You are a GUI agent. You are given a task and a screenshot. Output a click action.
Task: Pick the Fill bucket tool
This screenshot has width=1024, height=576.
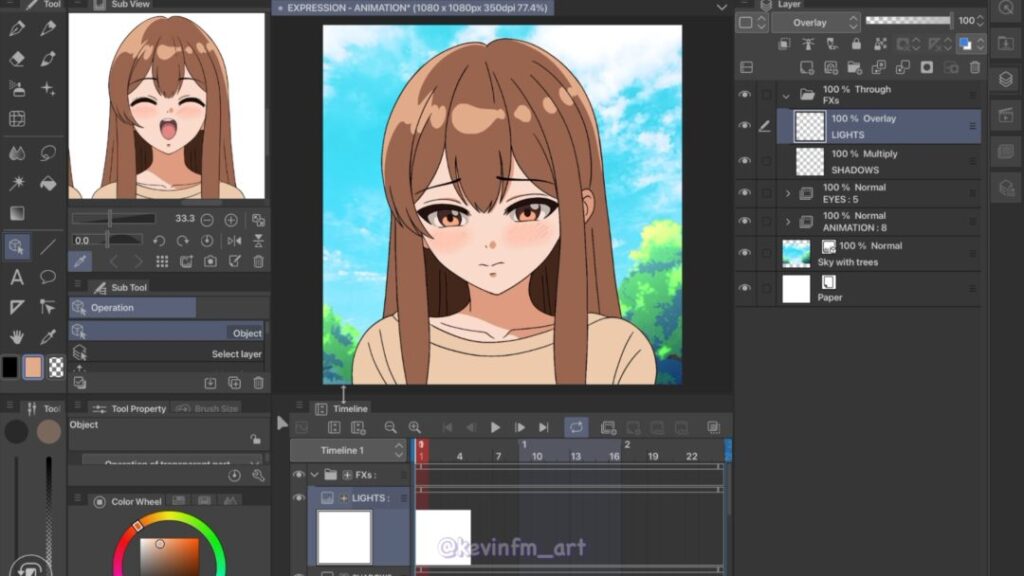click(47, 183)
